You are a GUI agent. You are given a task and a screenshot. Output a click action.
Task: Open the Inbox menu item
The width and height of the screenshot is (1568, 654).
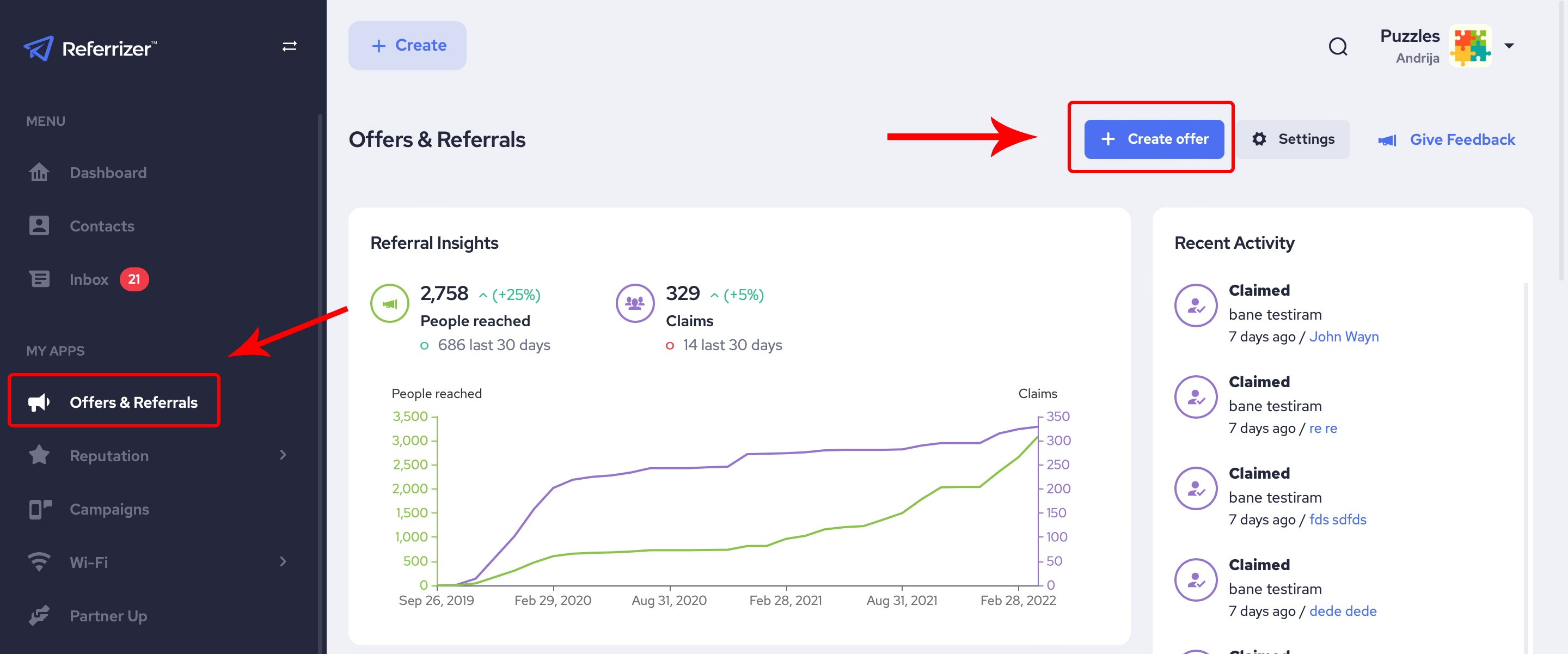(x=89, y=279)
